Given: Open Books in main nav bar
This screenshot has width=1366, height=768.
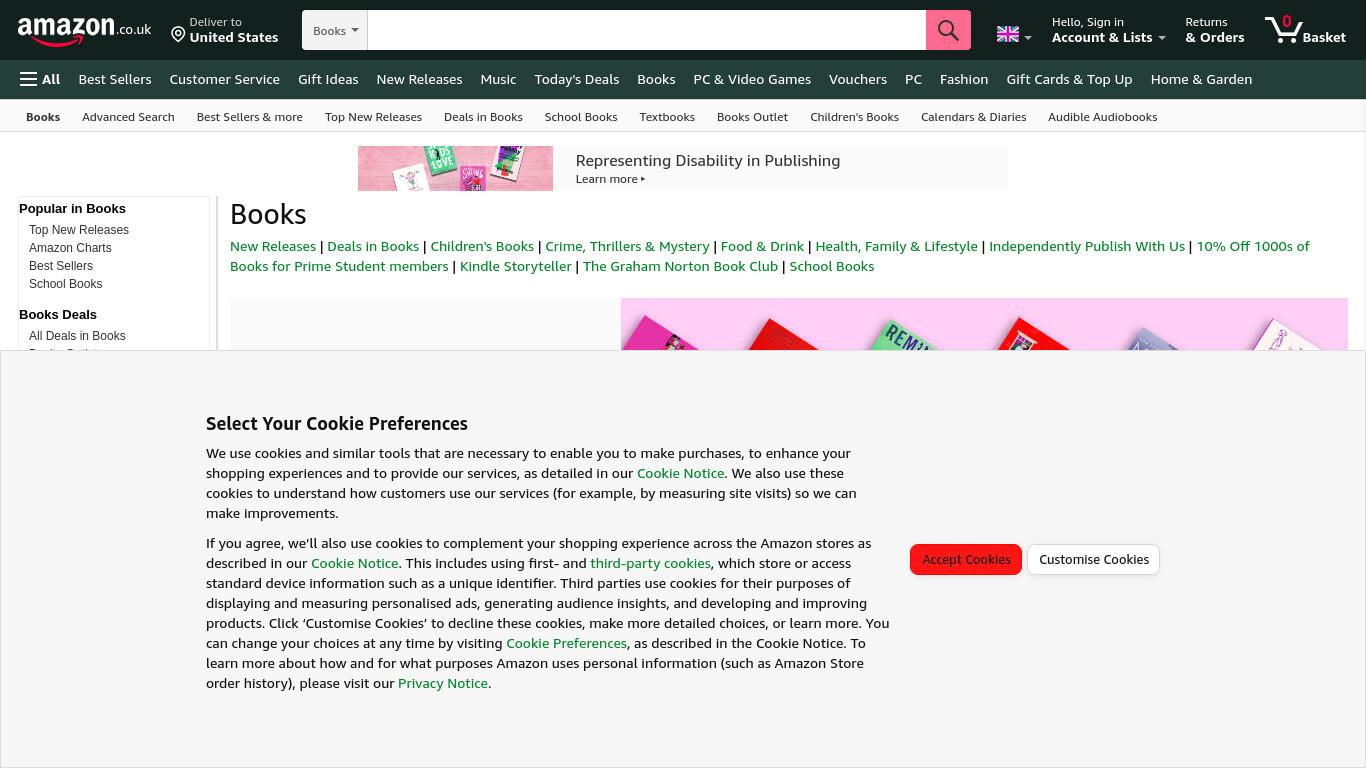Looking at the screenshot, I should (x=656, y=79).
